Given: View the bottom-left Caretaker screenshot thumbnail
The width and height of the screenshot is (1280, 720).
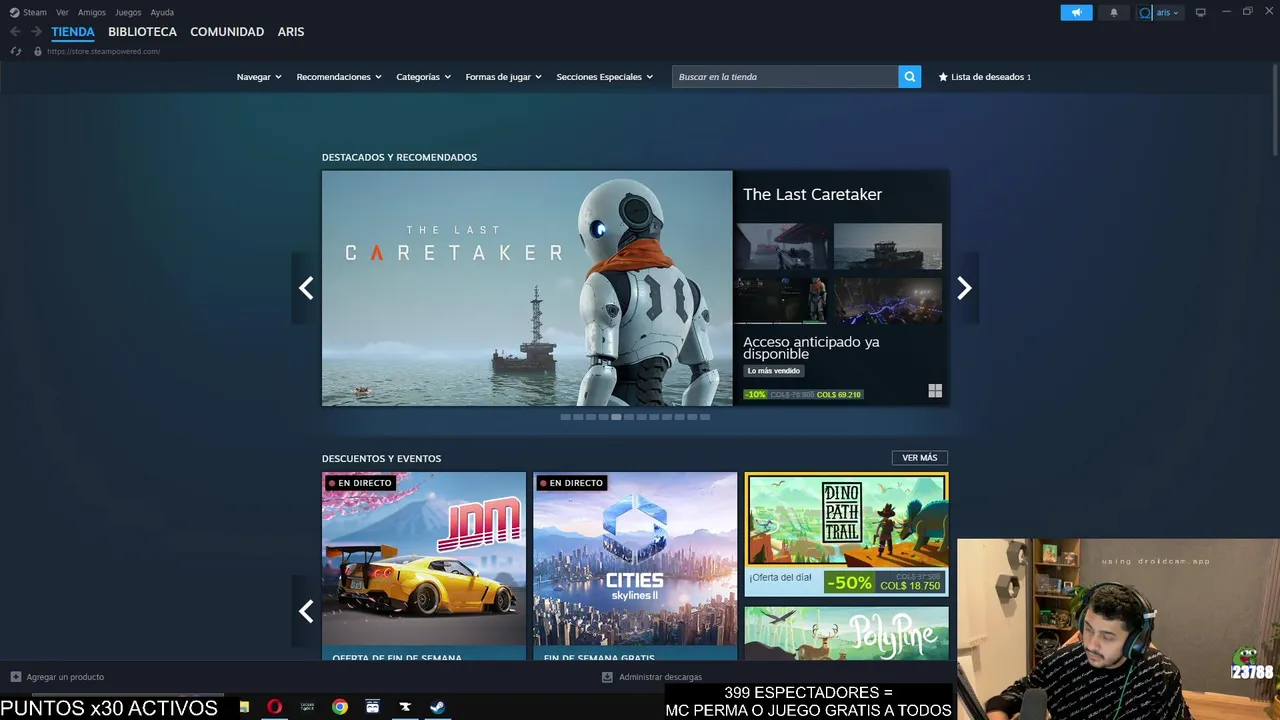Looking at the screenshot, I should (783, 300).
